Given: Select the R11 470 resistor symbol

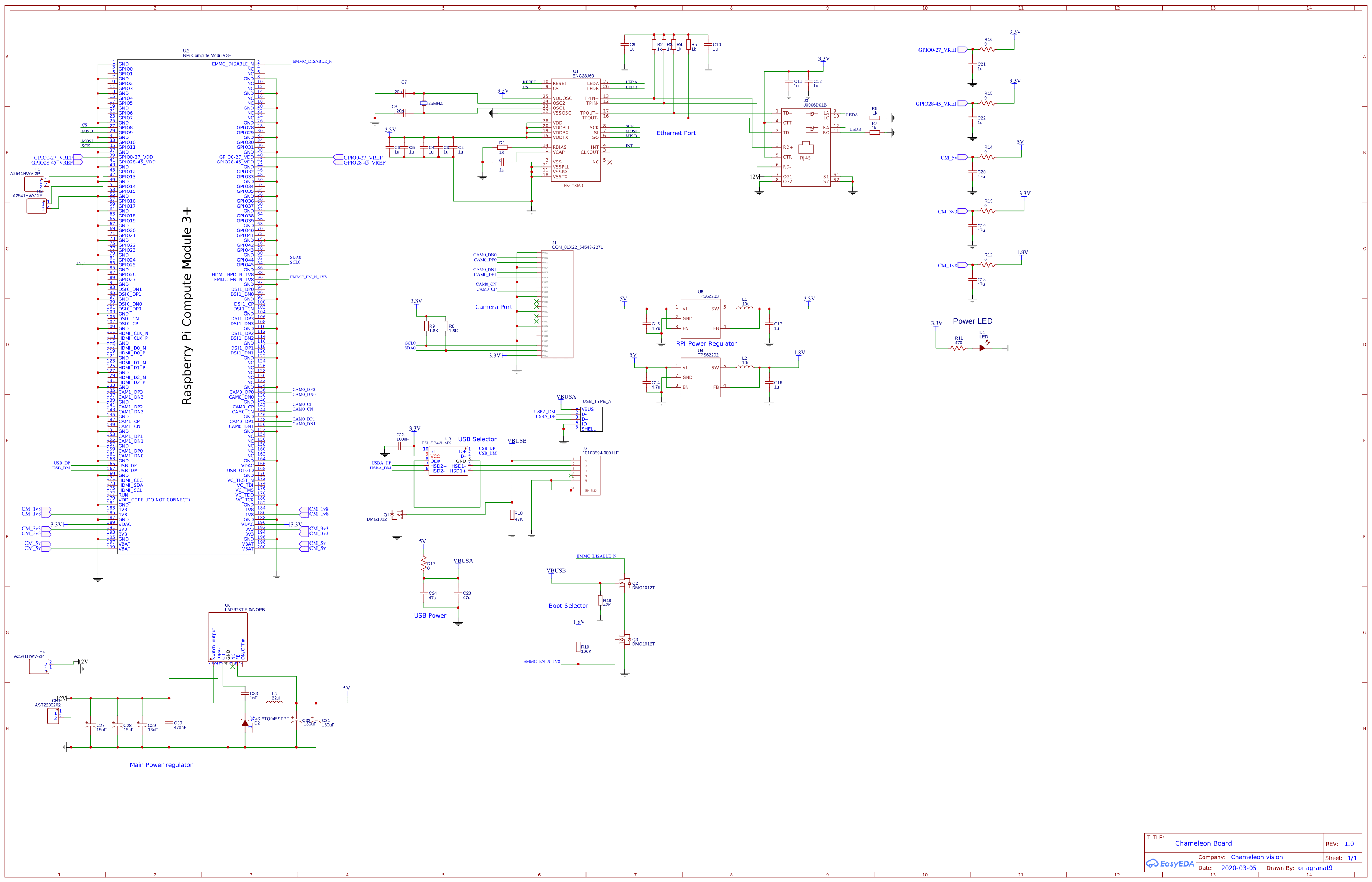Looking at the screenshot, I should tap(958, 348).
